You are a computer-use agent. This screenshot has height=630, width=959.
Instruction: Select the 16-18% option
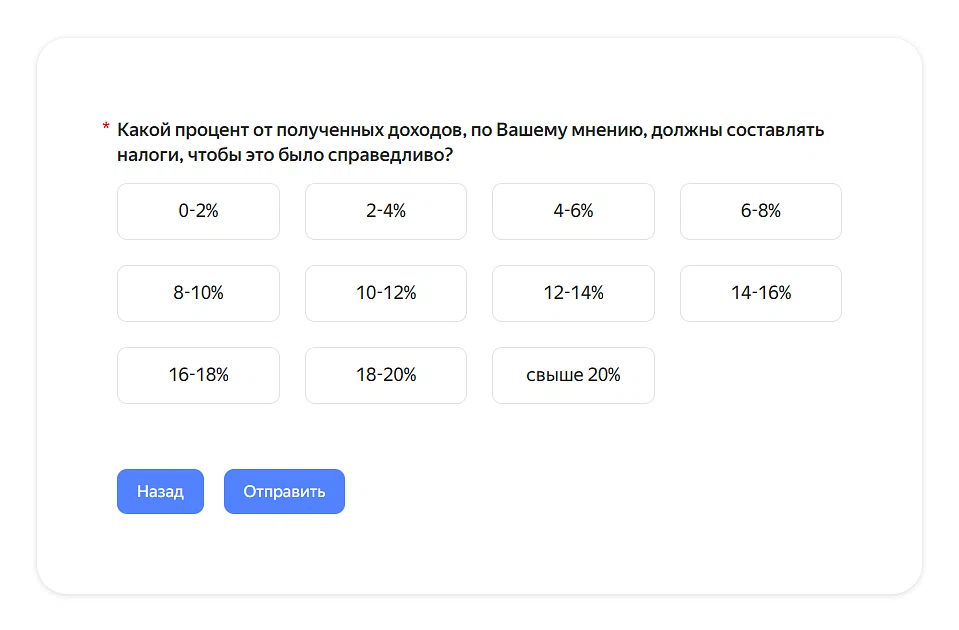click(x=198, y=375)
